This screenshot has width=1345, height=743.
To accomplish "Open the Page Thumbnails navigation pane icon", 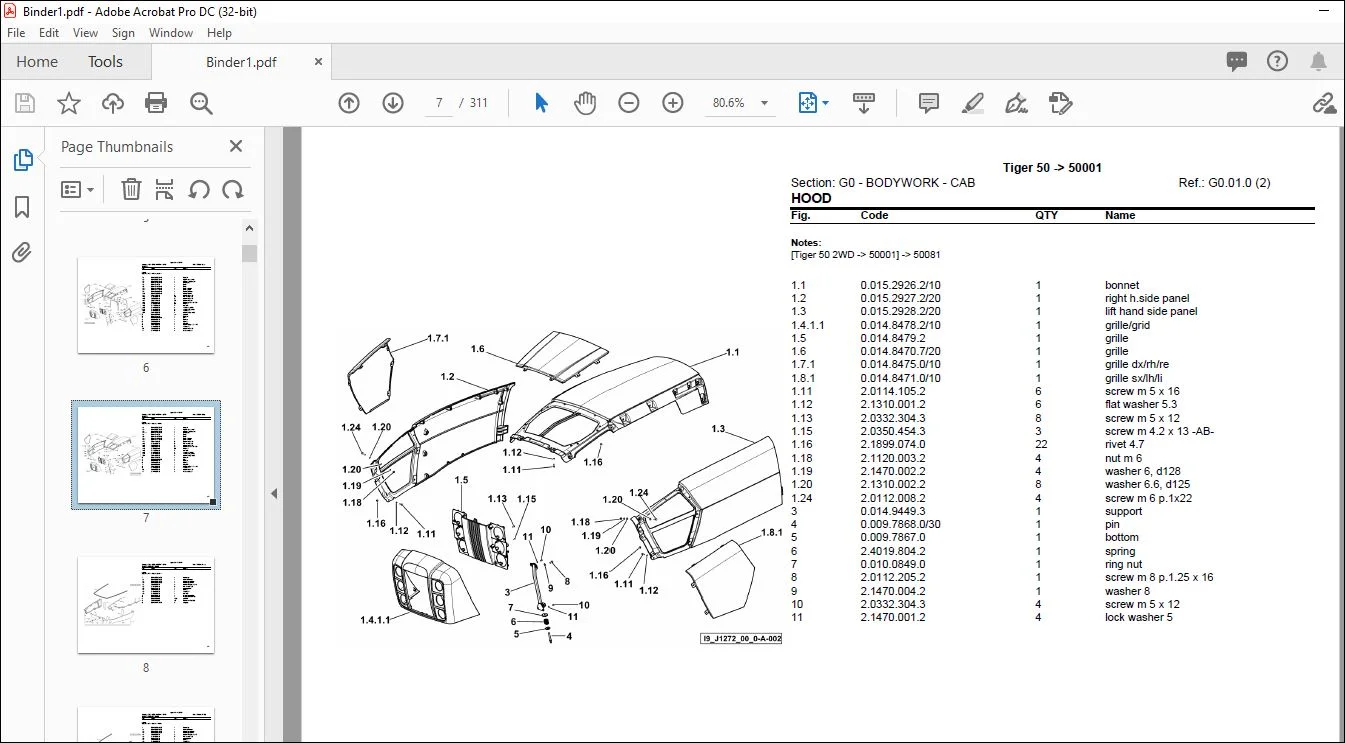I will pos(22,160).
